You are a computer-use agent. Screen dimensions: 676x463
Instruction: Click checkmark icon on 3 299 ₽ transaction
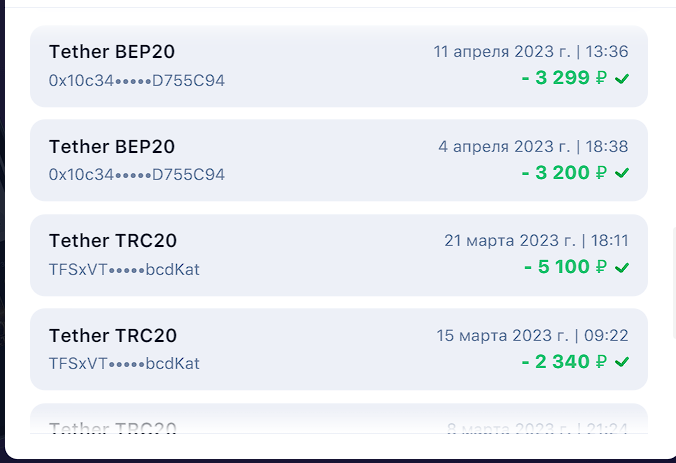click(x=622, y=78)
